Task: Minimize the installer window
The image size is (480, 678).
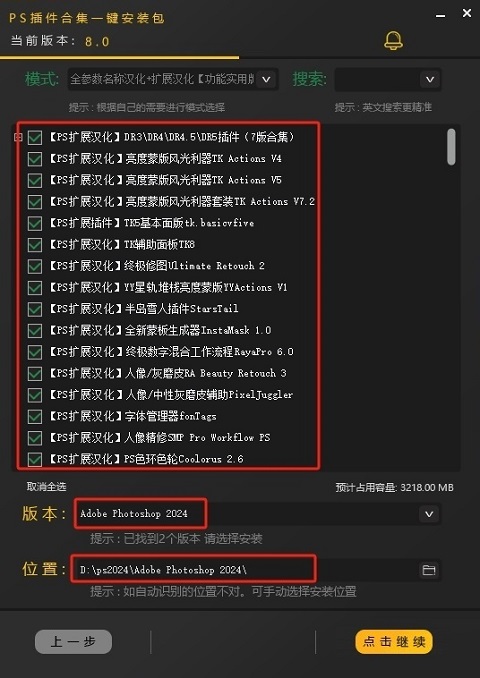Action: pyautogui.click(x=441, y=16)
